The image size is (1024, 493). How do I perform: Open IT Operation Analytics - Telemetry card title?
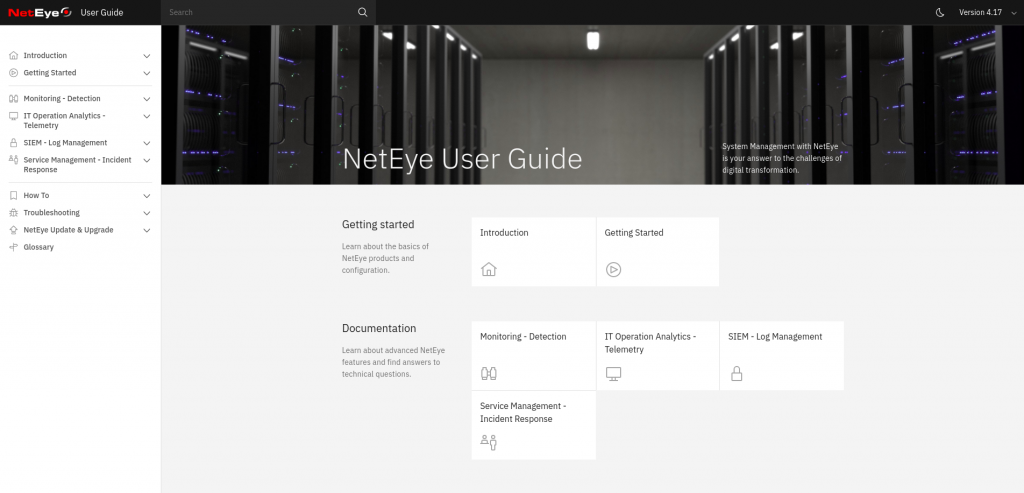coord(650,343)
